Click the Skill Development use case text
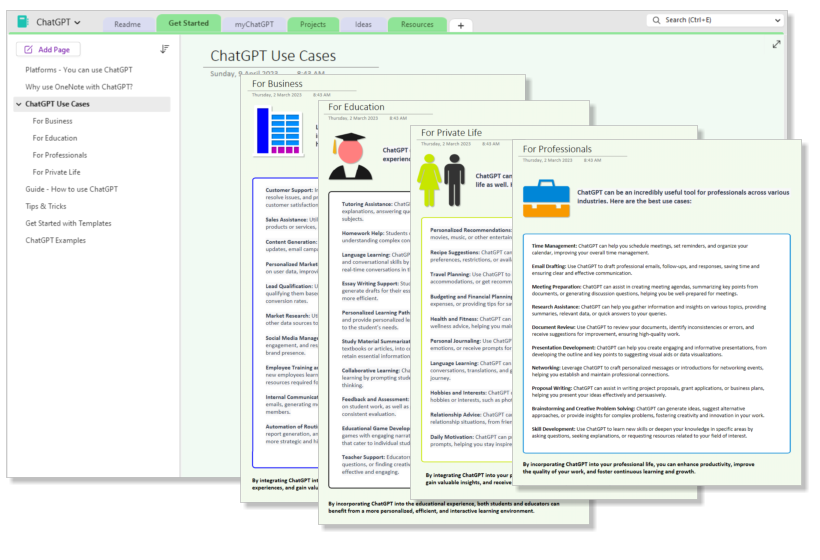 point(642,432)
